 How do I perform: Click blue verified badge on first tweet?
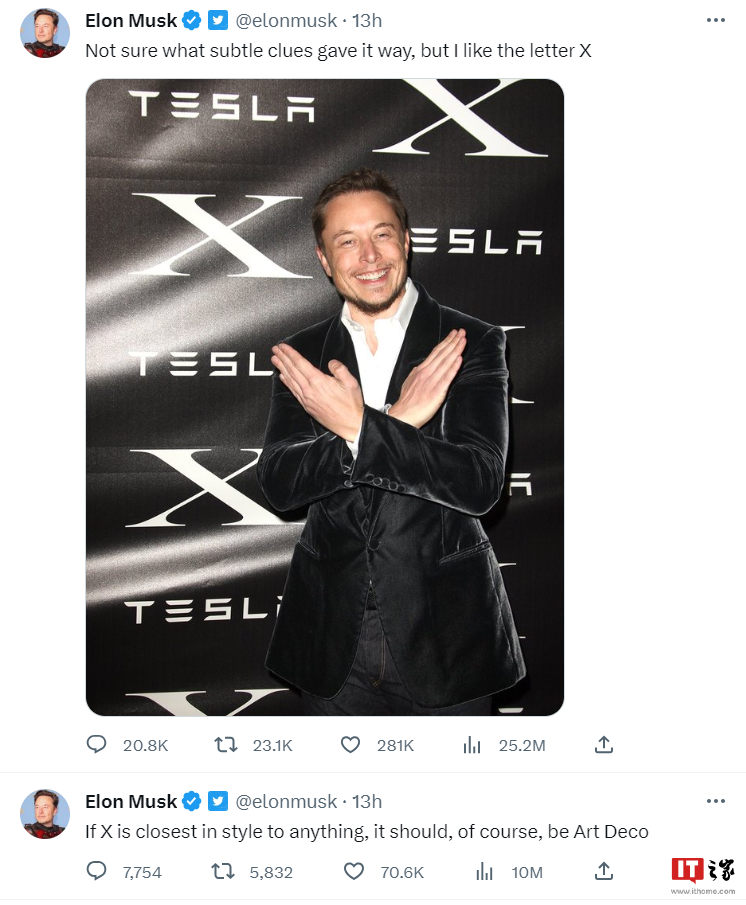tap(192, 21)
